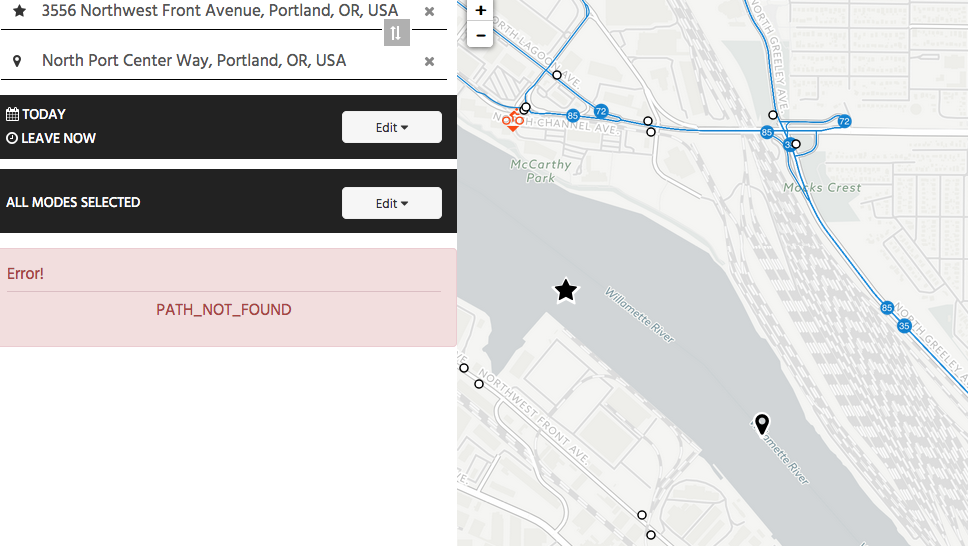Open the Edit dropdown for TODAY / LEAVE NOW
Viewport: 968px width, 546px height.
pos(391,127)
